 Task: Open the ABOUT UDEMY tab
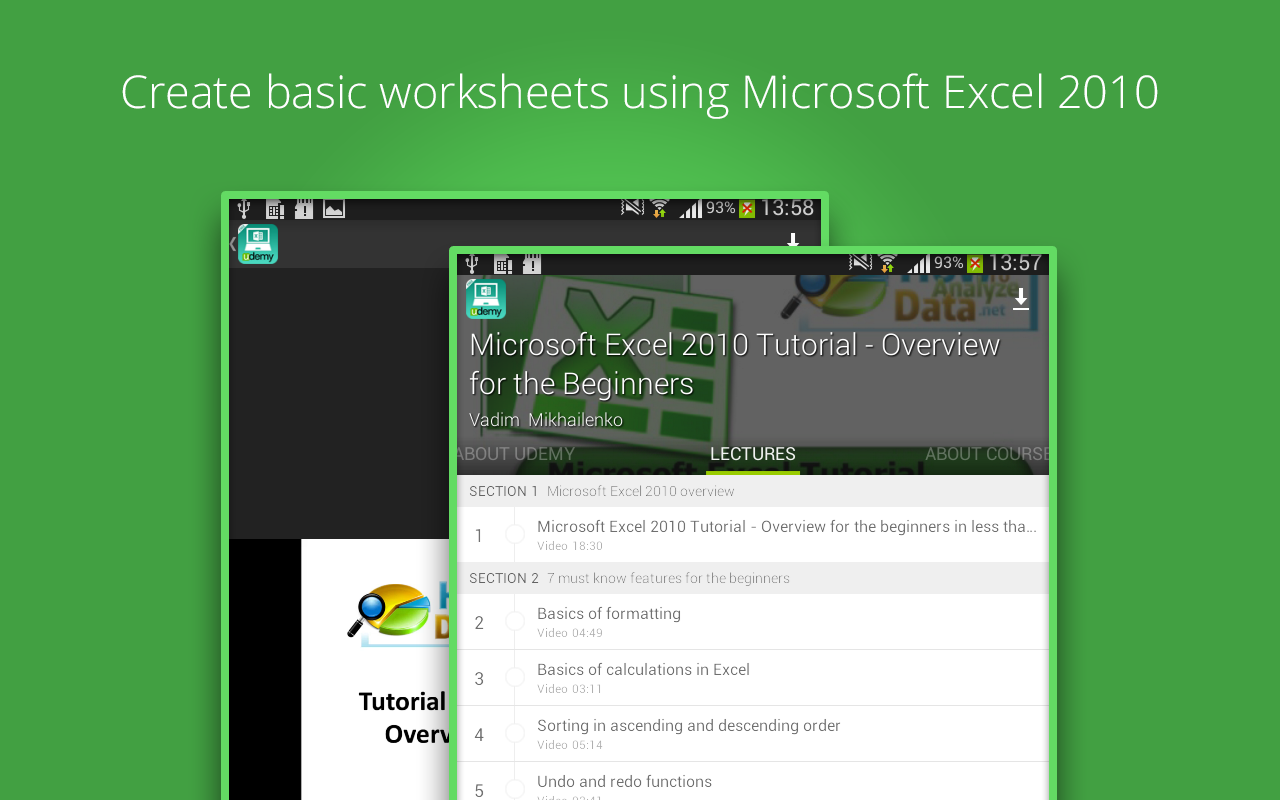pyautogui.click(x=516, y=454)
